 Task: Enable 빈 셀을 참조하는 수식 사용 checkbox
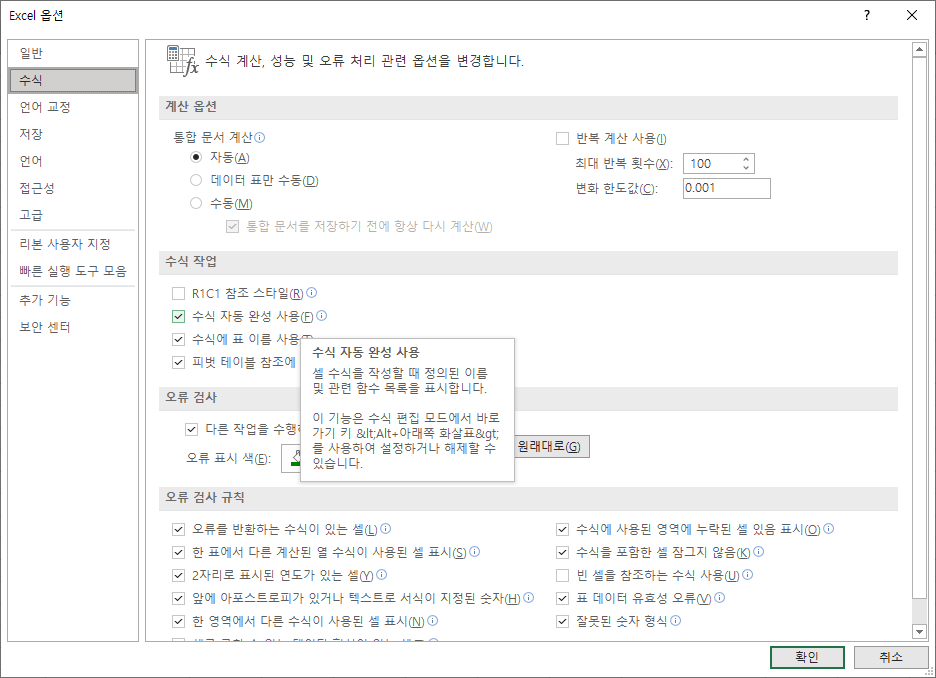[x=562, y=575]
